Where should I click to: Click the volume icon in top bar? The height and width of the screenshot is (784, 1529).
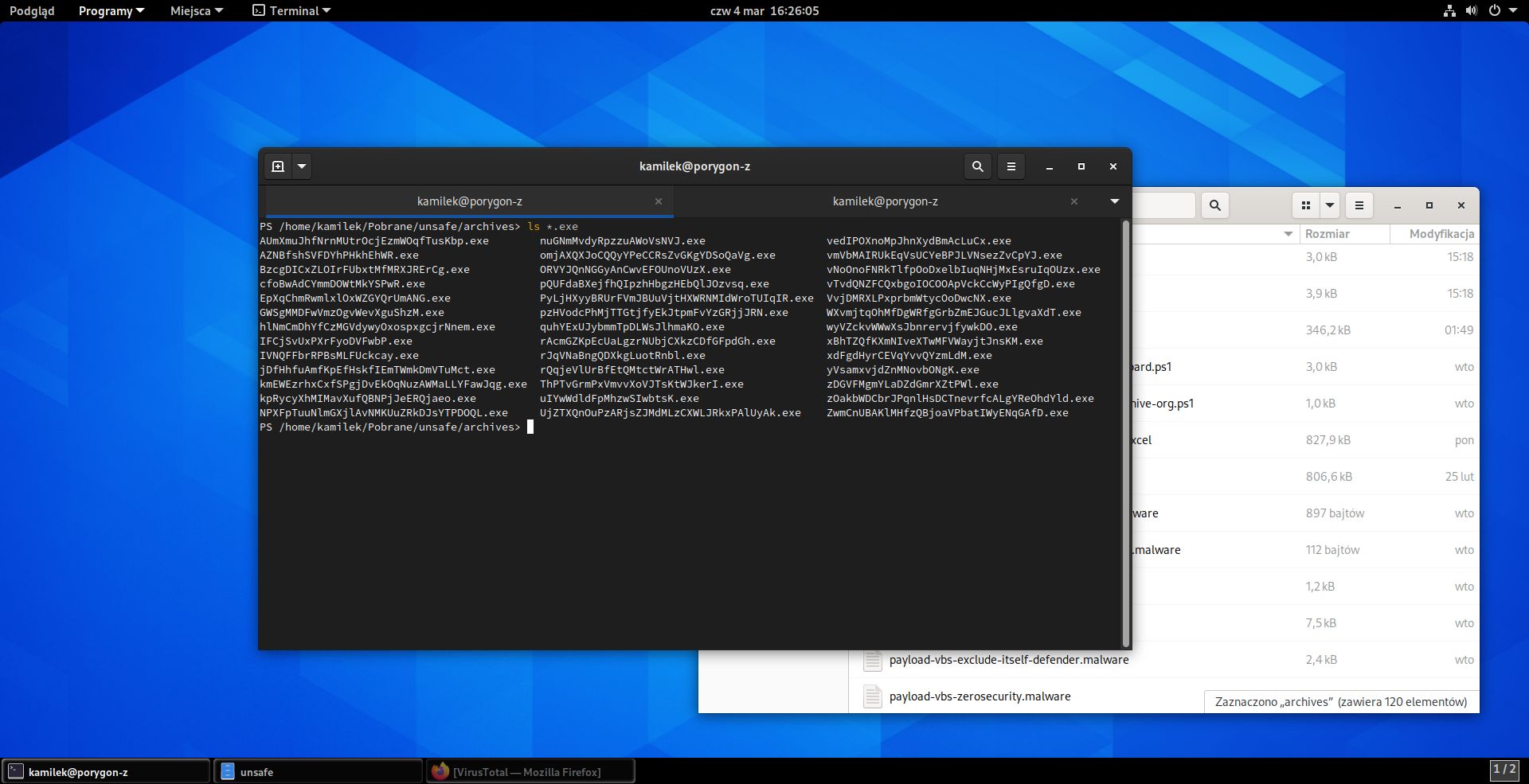1471,11
